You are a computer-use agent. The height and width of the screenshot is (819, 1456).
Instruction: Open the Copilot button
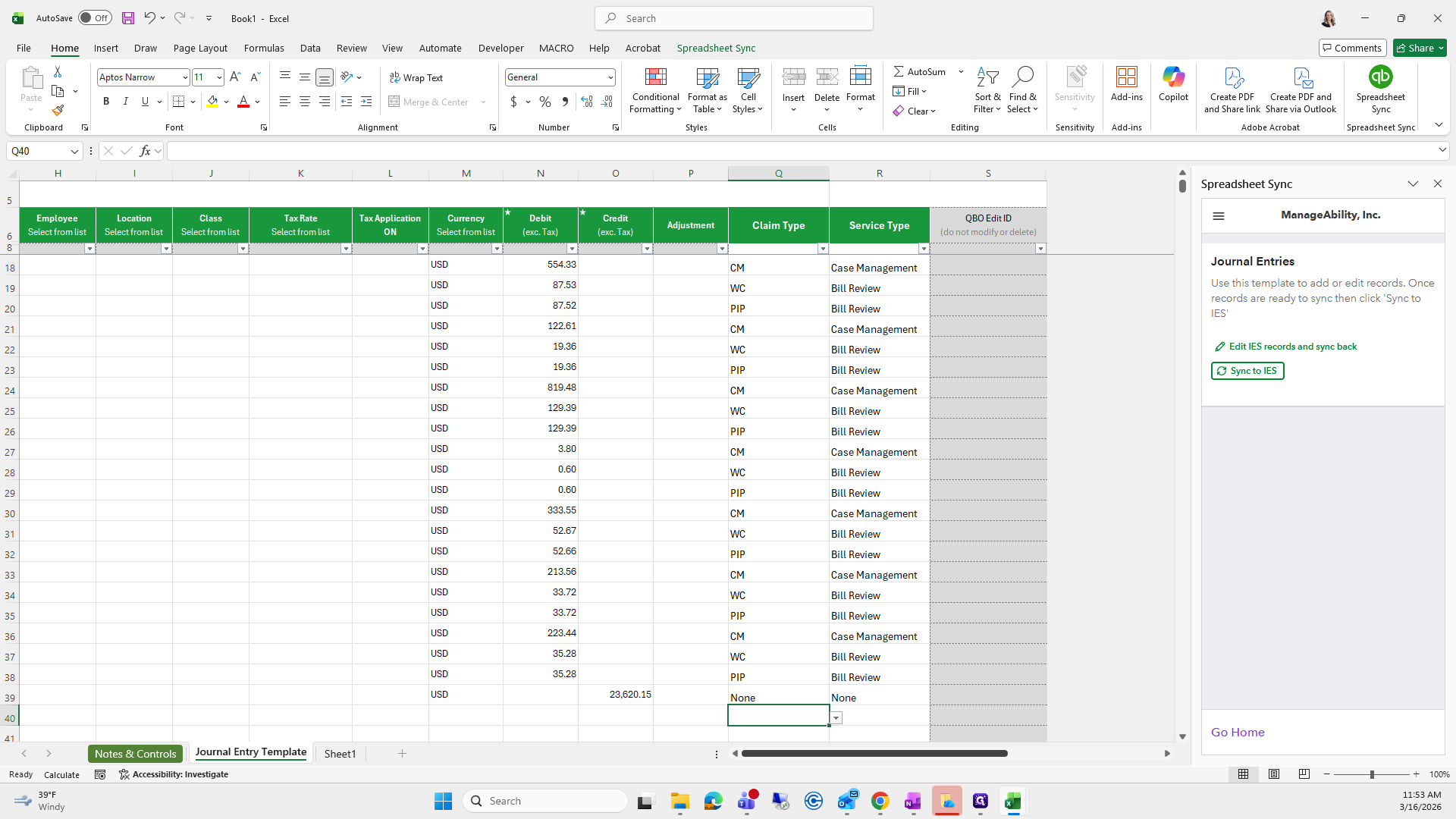[x=1173, y=83]
